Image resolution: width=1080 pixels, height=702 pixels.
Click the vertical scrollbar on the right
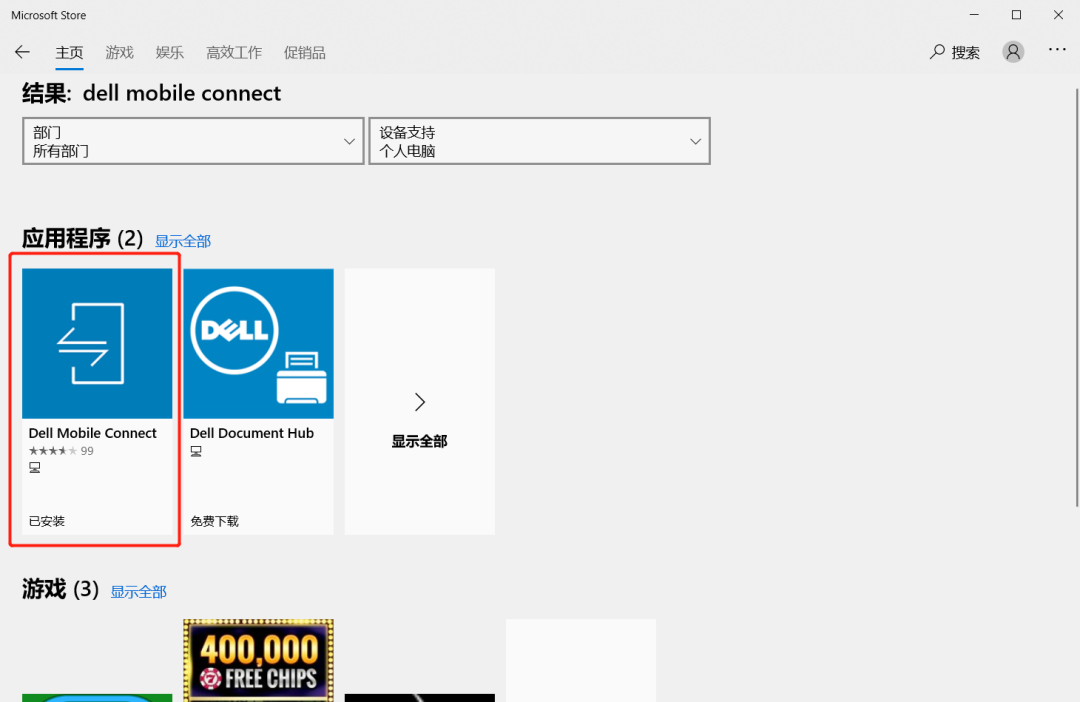pyautogui.click(x=1077, y=298)
